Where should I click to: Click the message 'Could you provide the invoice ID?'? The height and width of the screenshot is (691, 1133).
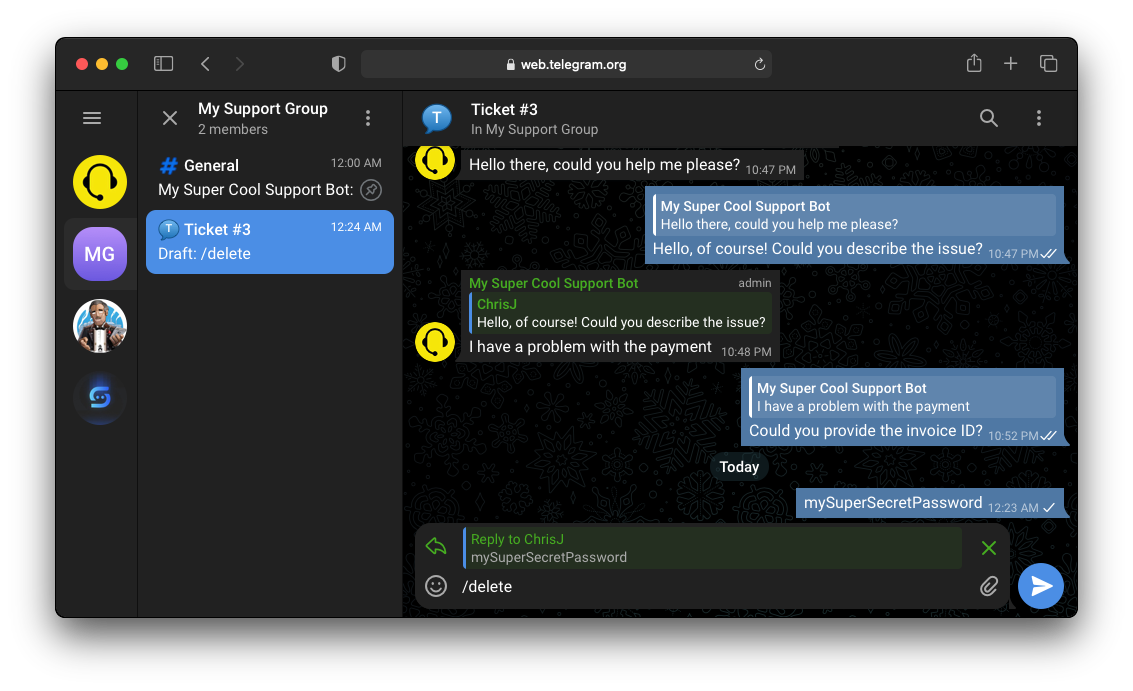(866, 431)
